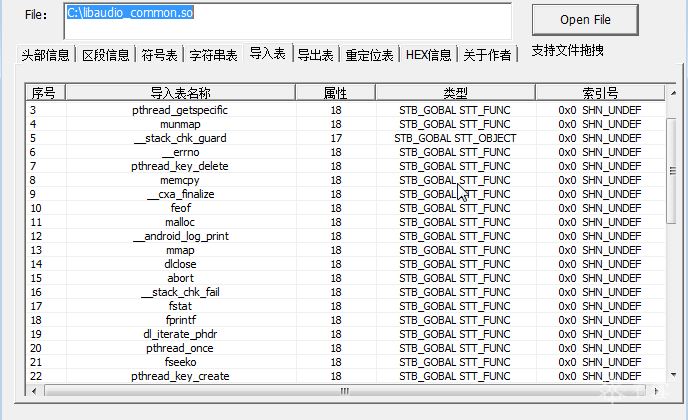Image resolution: width=688 pixels, height=420 pixels.
Task: Select the abort row
Action: click(x=345, y=278)
